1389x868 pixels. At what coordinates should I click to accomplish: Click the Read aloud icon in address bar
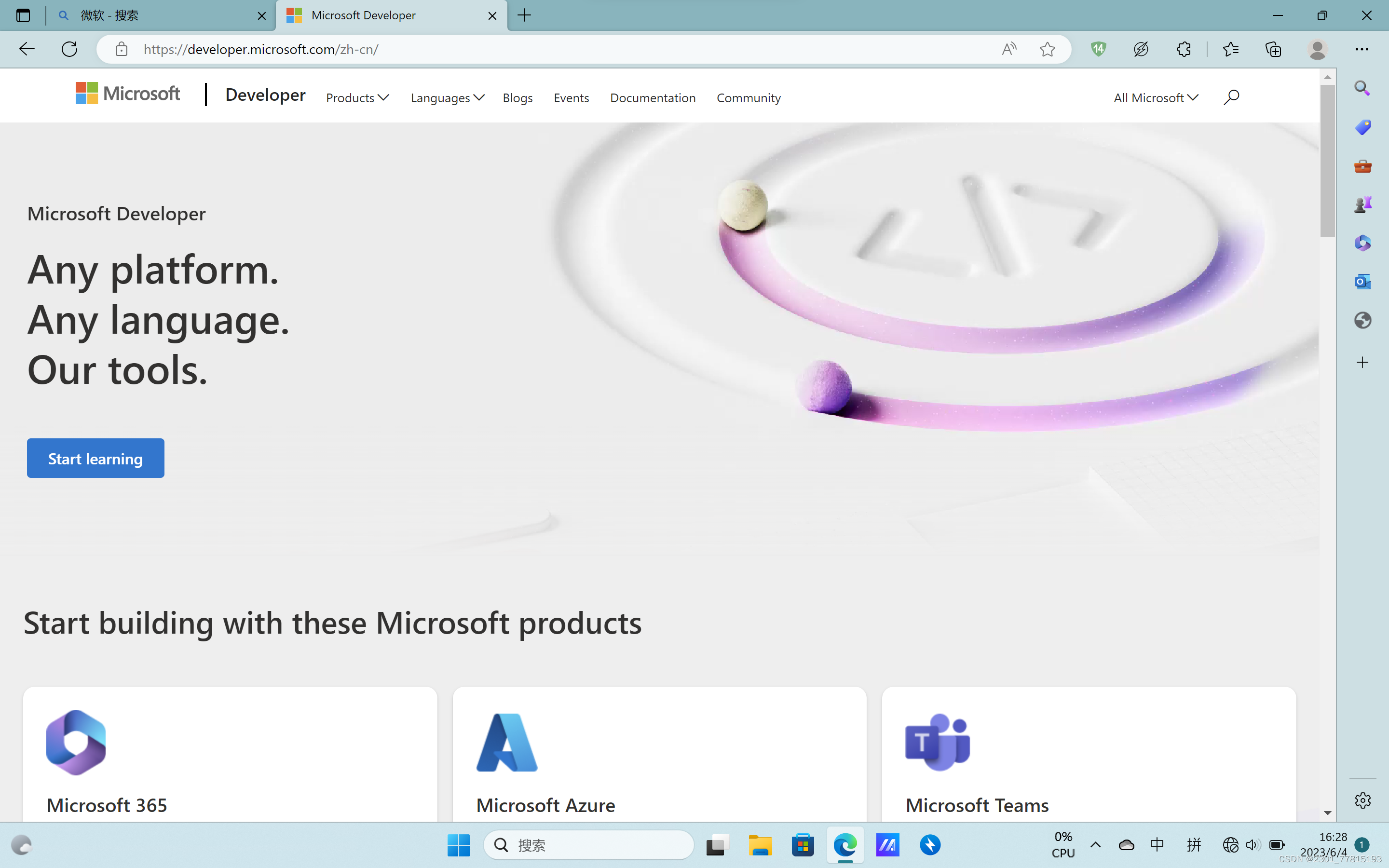coord(1008,49)
